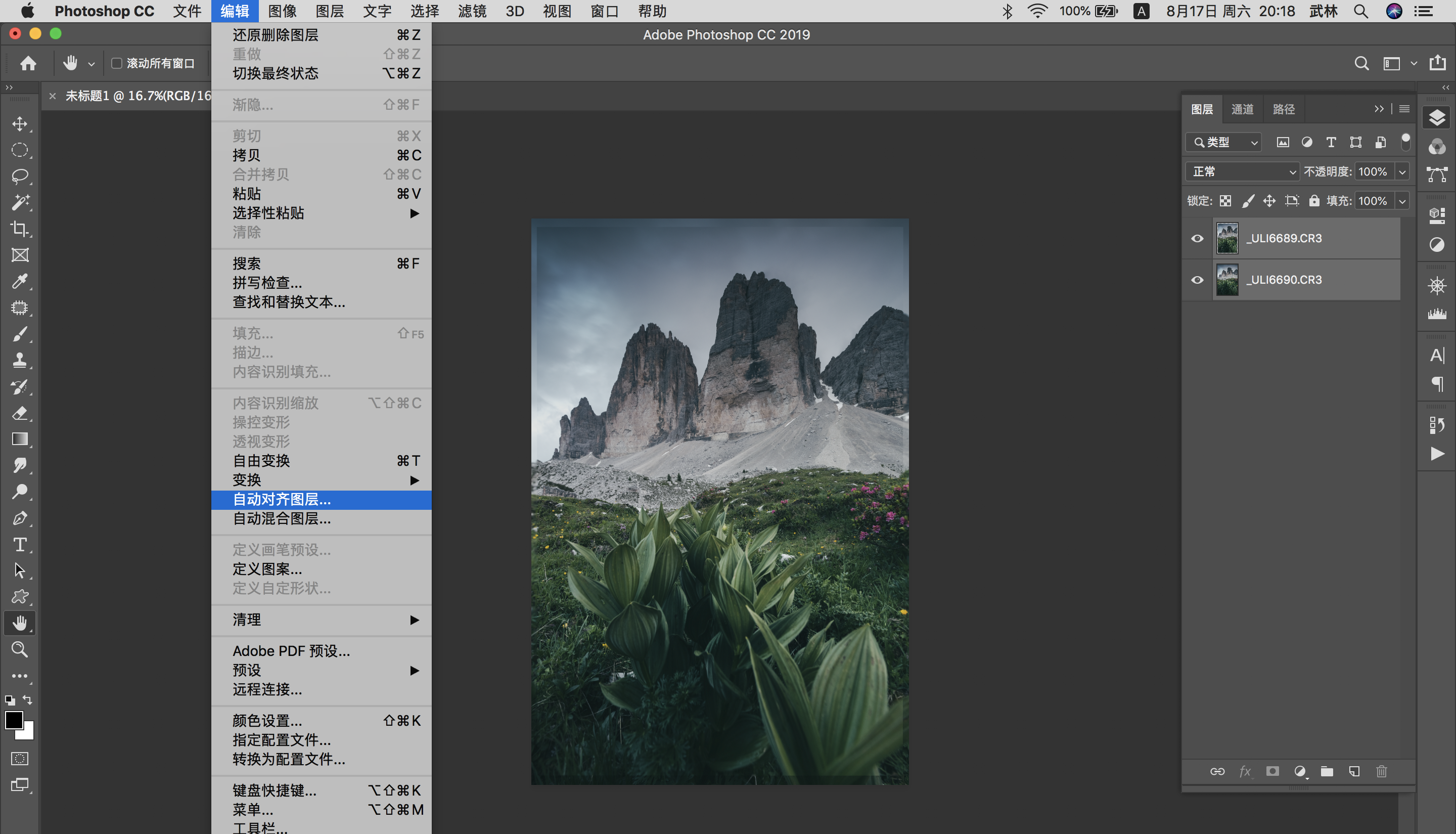The height and width of the screenshot is (834, 1456).
Task: Choose 自动对齐图层... from the menu
Action: pos(282,500)
